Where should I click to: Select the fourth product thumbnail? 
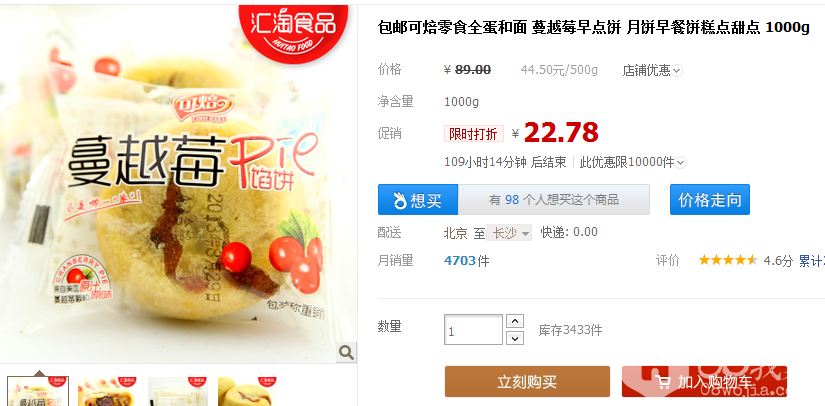pos(248,391)
